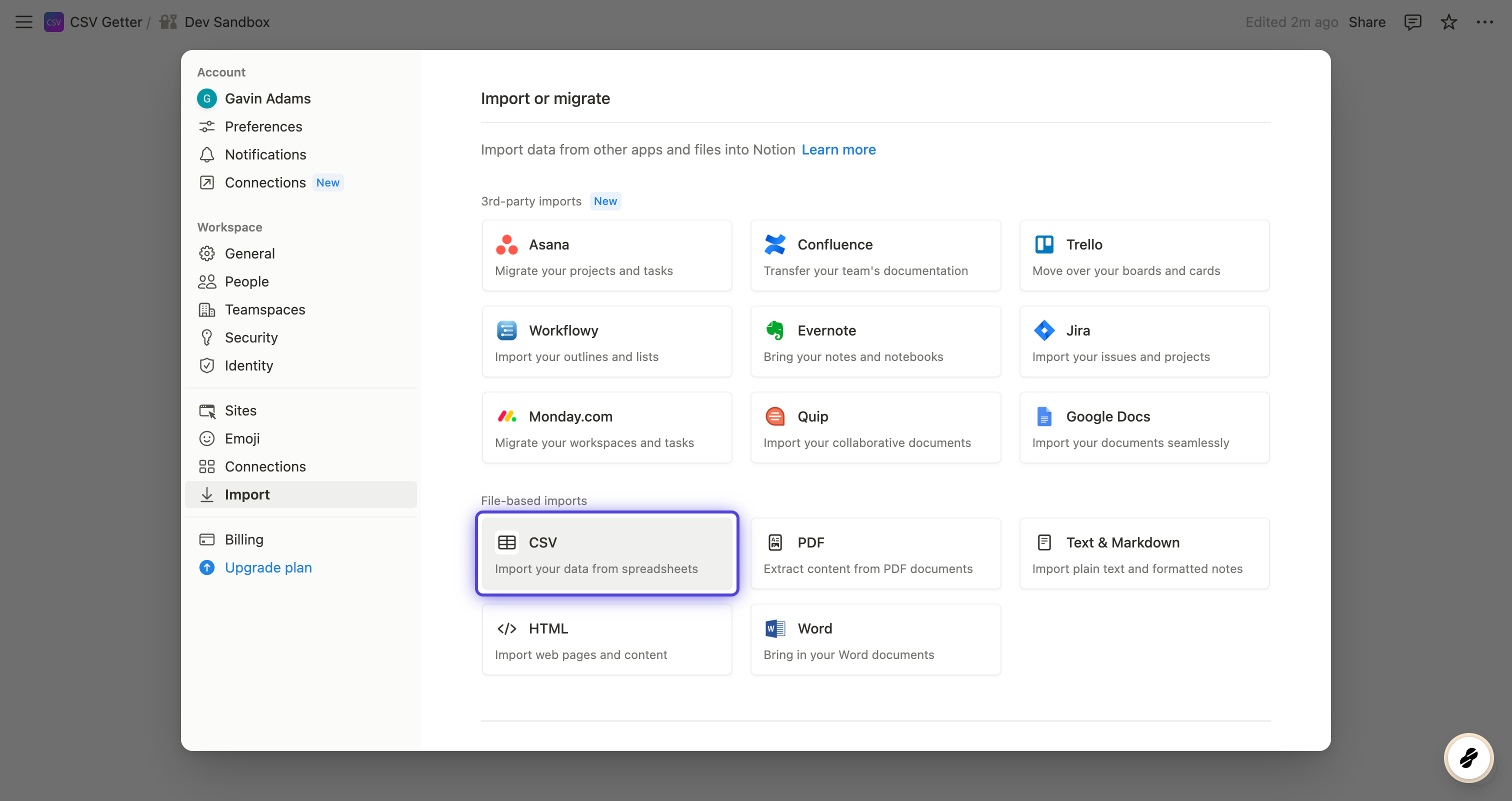Open the Billing settings section
This screenshot has width=1512, height=801.
tap(243, 540)
